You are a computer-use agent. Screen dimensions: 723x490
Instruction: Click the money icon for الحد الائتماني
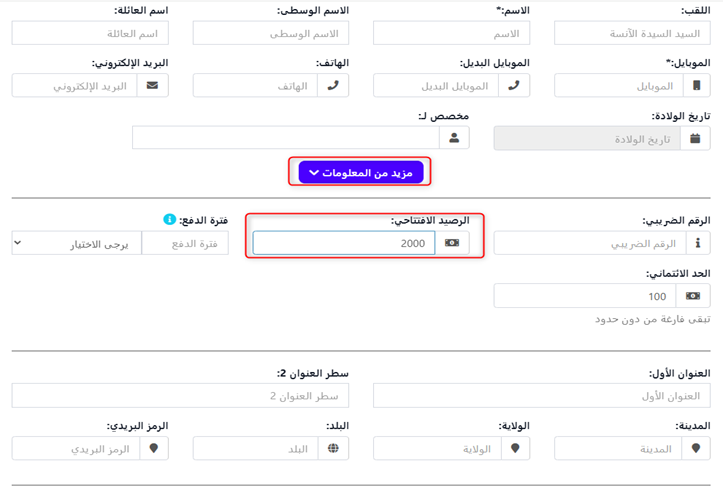tap(693, 296)
